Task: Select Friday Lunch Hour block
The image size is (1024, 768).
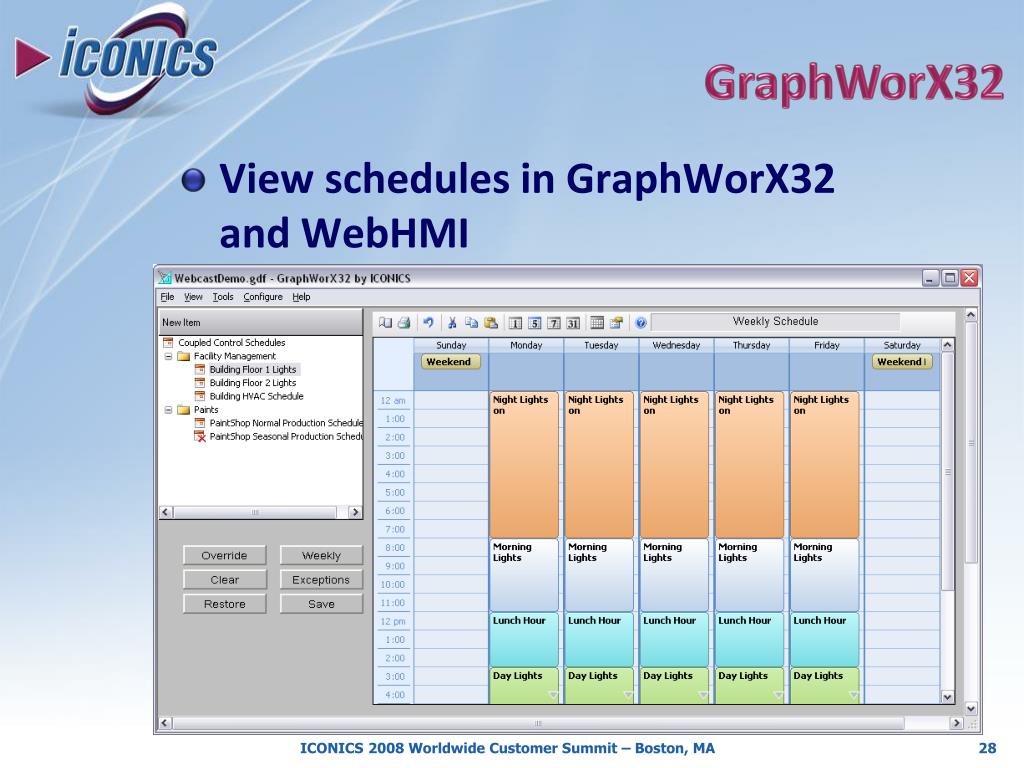Action: pyautogui.click(x=825, y=639)
